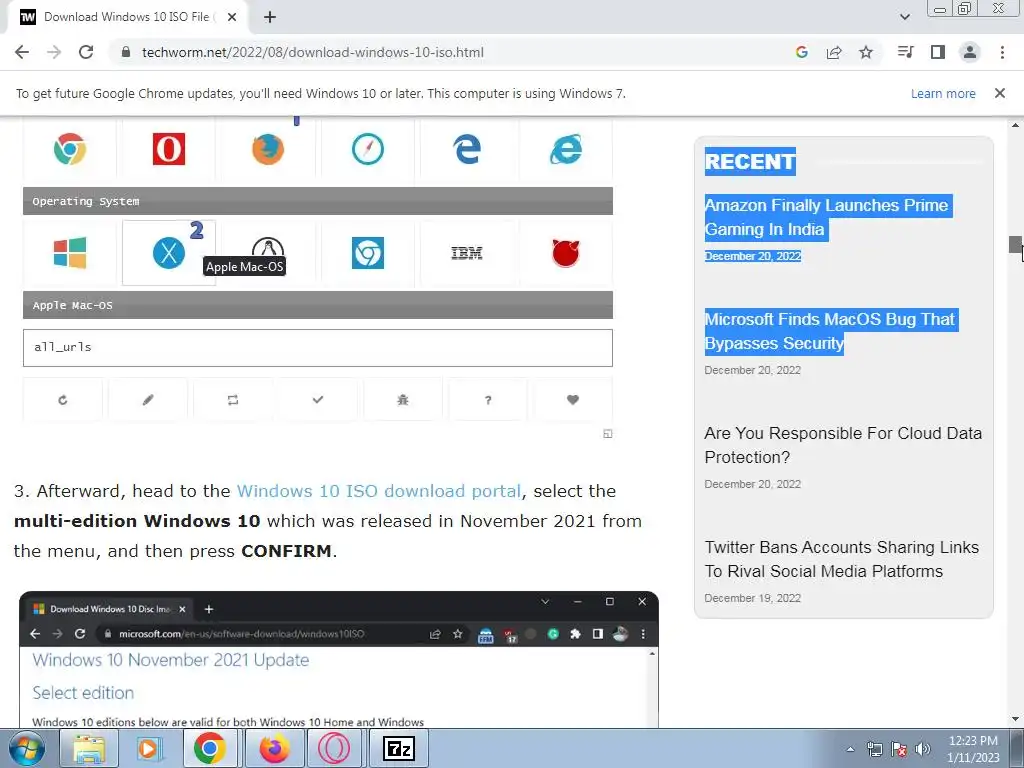
Task: Select the Edge browser icon
Action: 467,150
